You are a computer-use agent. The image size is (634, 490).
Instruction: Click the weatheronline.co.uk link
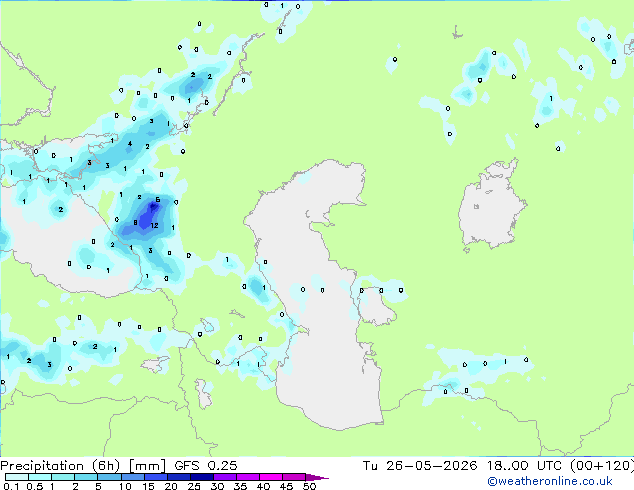coord(550,481)
